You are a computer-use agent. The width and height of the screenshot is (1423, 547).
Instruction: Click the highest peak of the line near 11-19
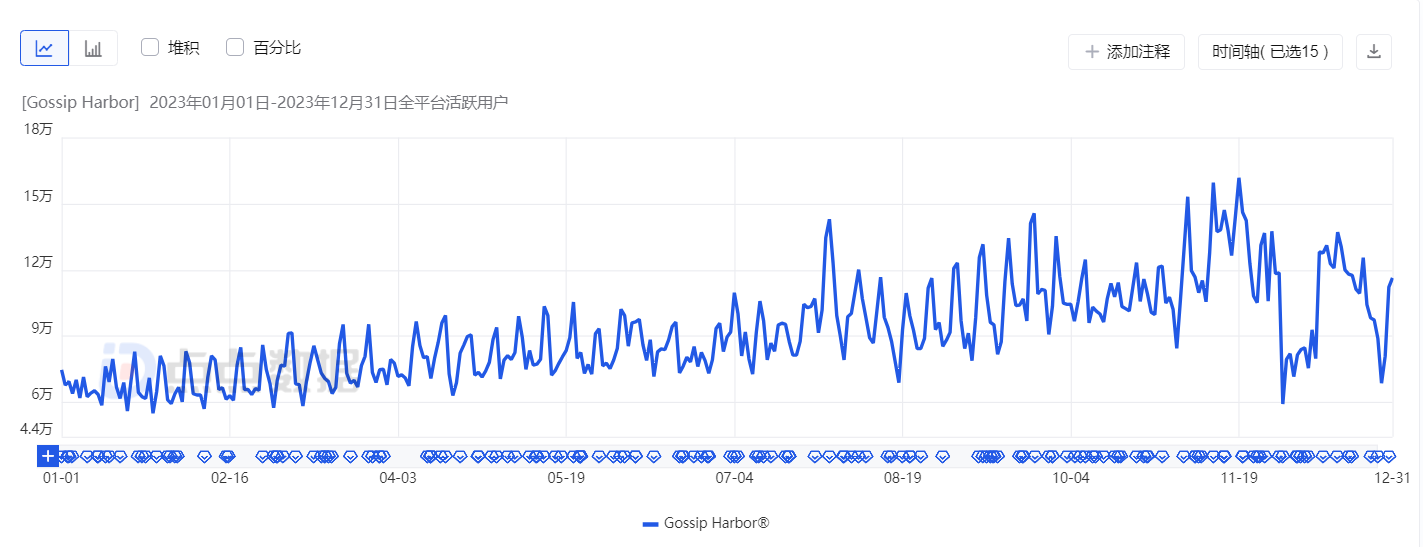(1239, 180)
